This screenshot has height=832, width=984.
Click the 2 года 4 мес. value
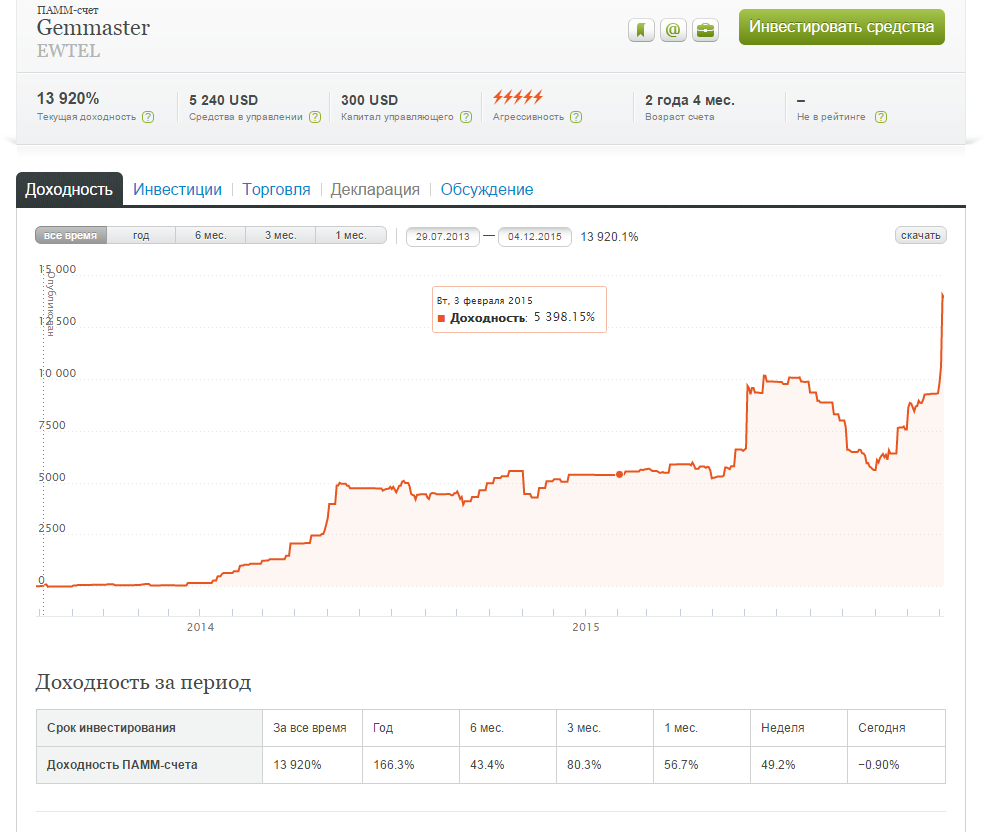pos(690,100)
